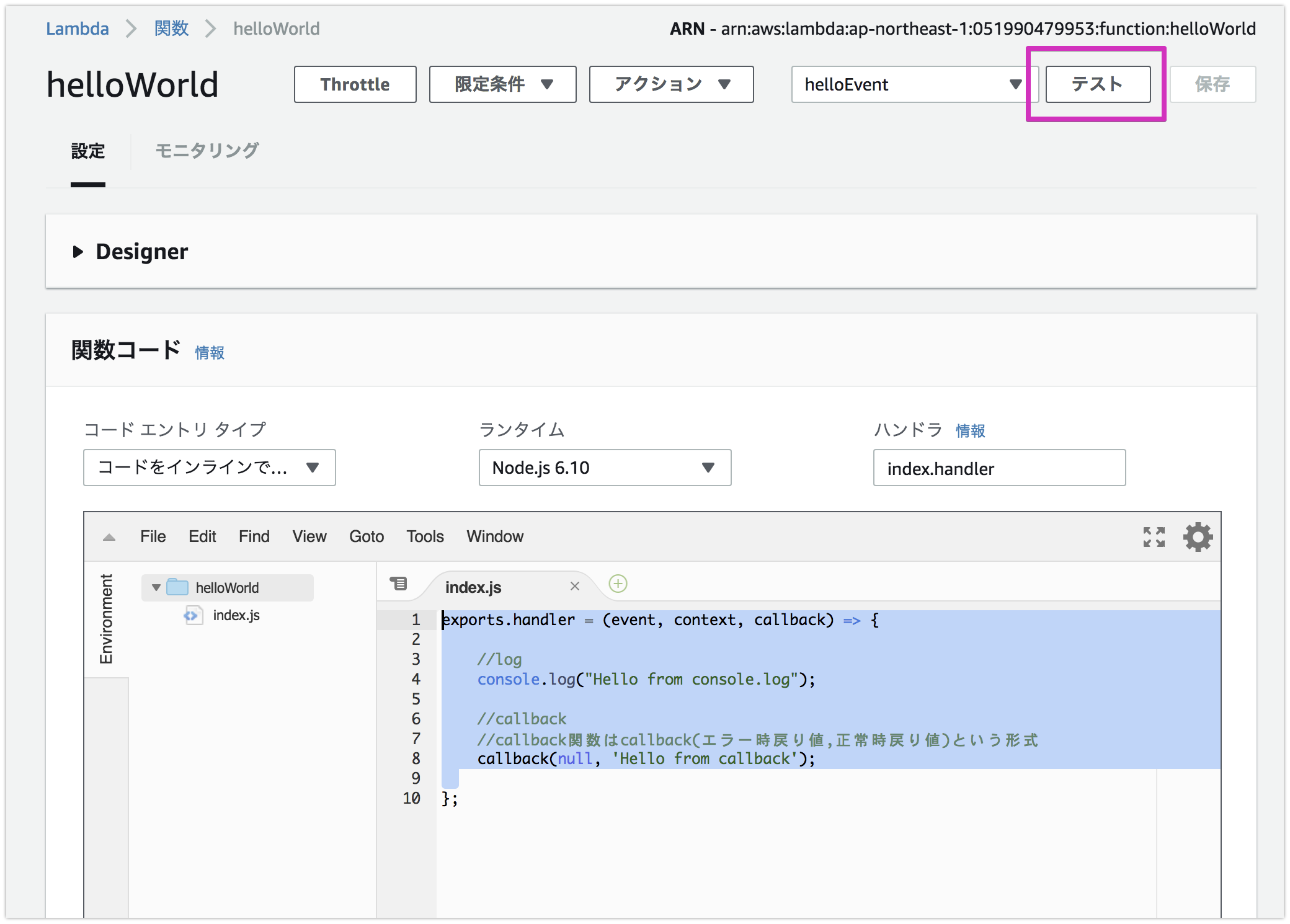Open the アクション dropdown
This screenshot has height=924, width=1290.
670,84
